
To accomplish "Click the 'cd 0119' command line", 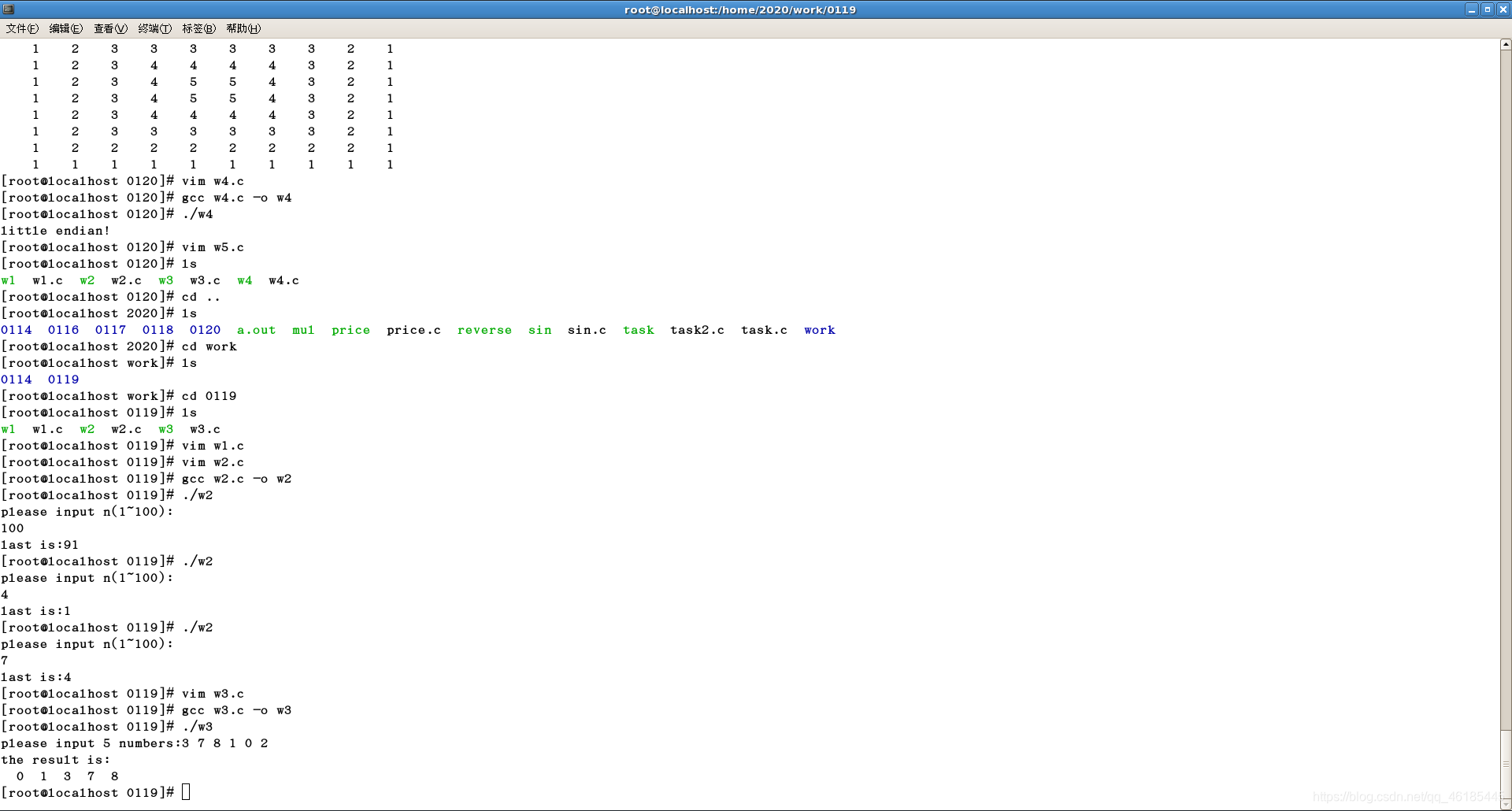I will click(209, 396).
